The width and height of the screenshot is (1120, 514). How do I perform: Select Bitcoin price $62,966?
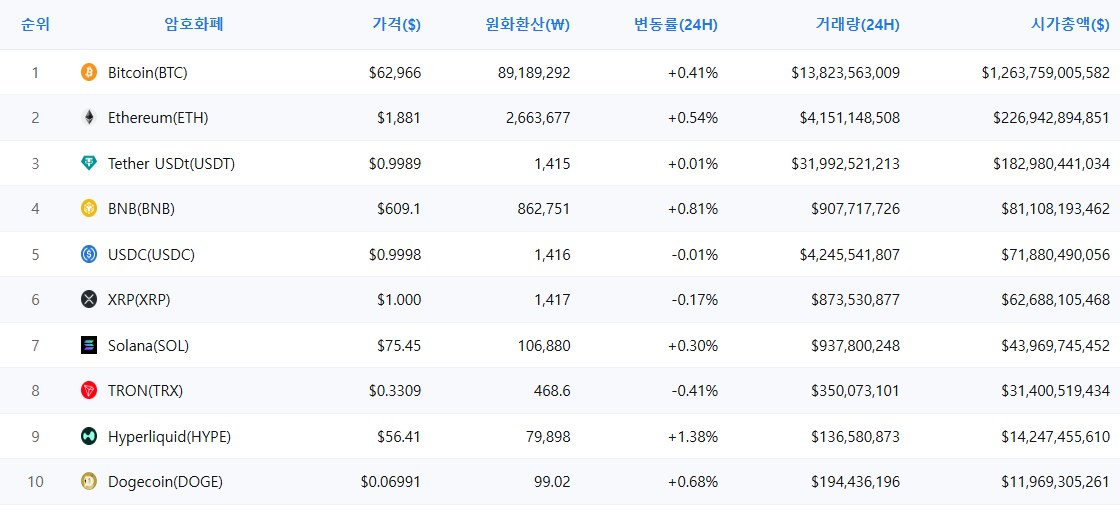(395, 72)
